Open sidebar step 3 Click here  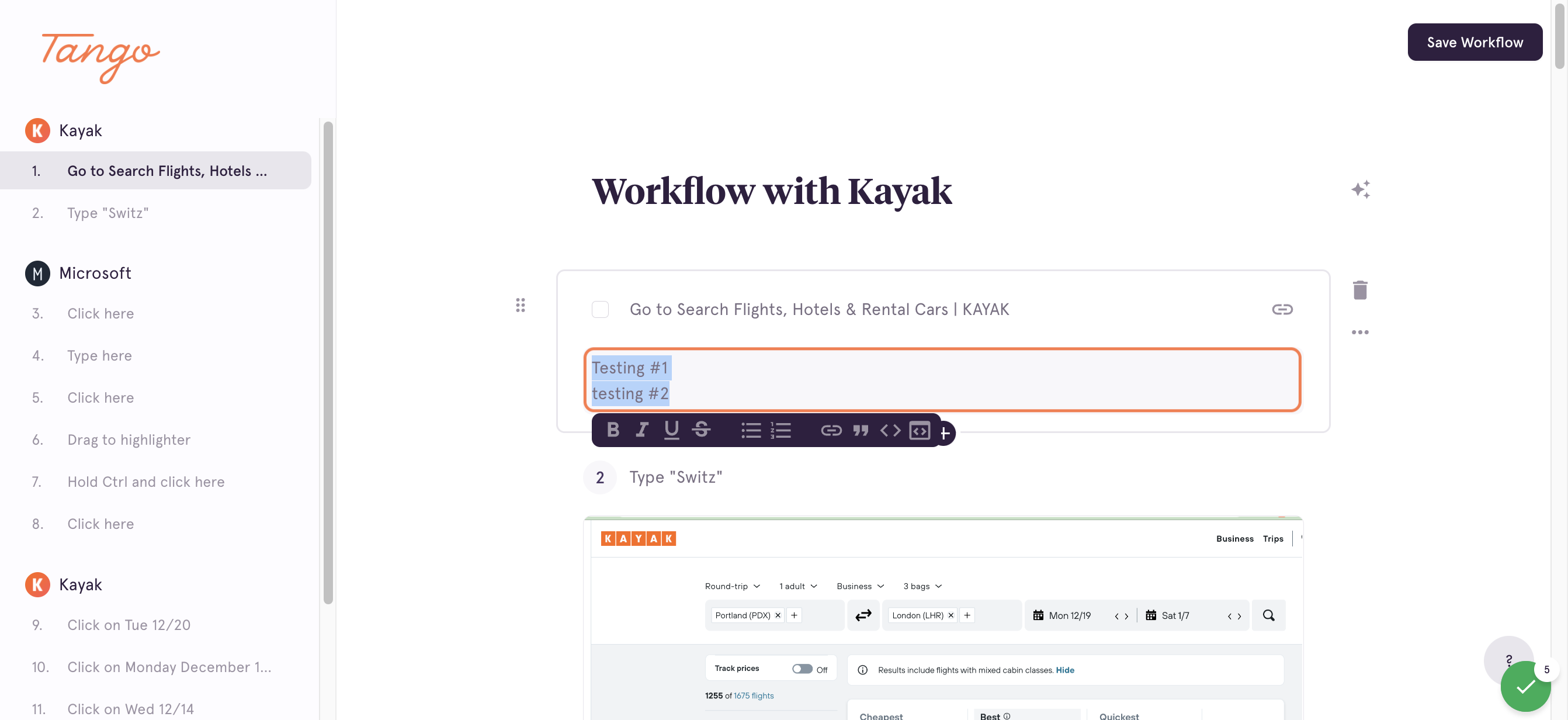click(x=155, y=313)
